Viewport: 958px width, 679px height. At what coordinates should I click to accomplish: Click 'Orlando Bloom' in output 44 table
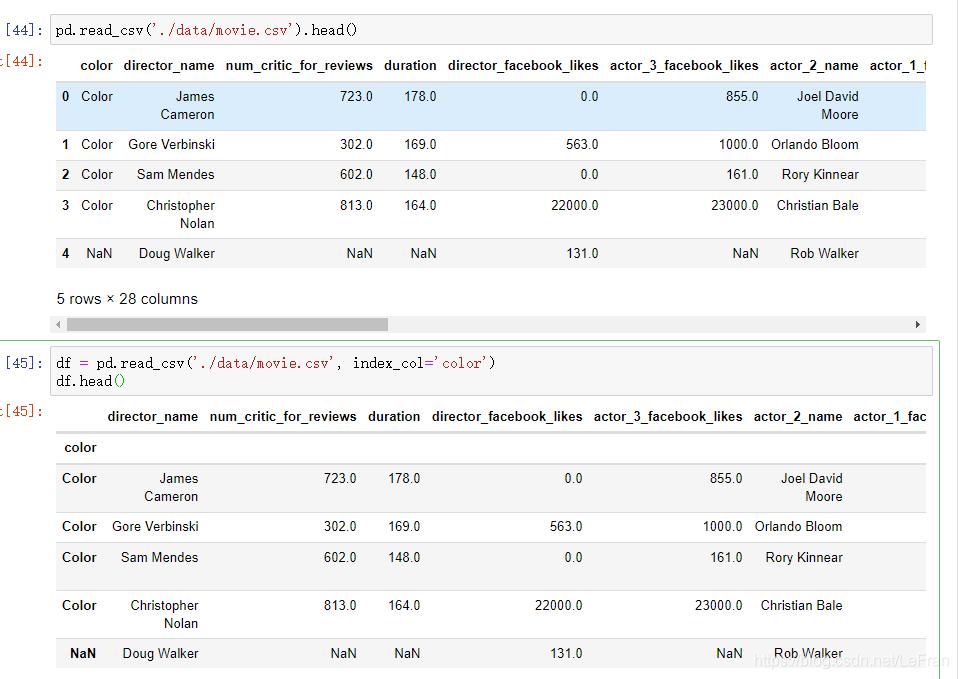point(815,145)
